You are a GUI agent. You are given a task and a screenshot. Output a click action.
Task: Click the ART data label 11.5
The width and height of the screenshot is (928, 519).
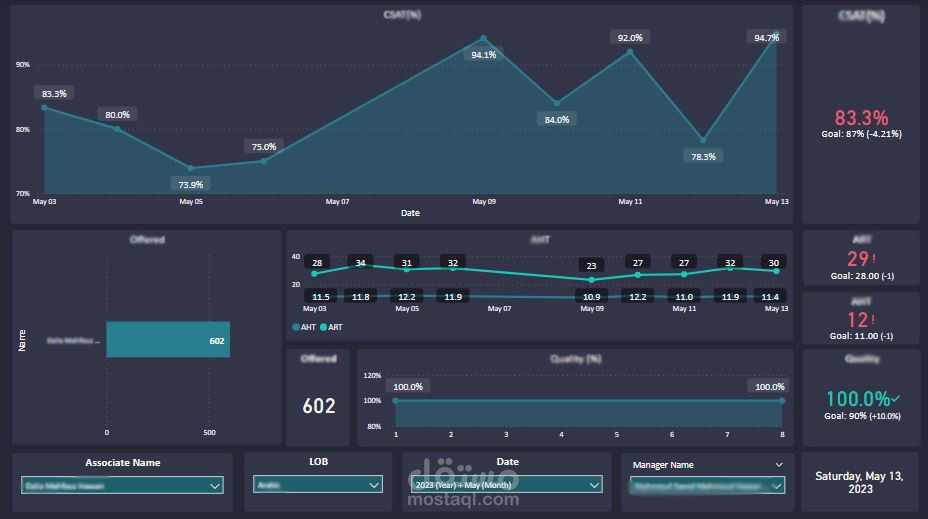pyautogui.click(x=320, y=297)
